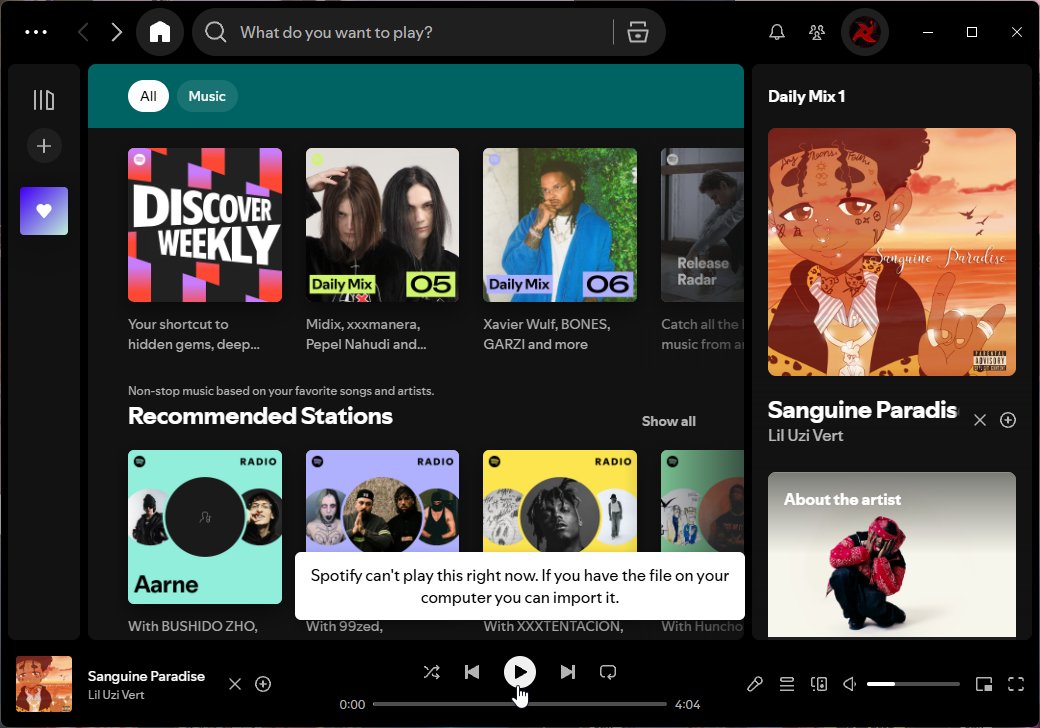Open the Aarne radio station
This screenshot has height=728, width=1040.
(x=205, y=527)
